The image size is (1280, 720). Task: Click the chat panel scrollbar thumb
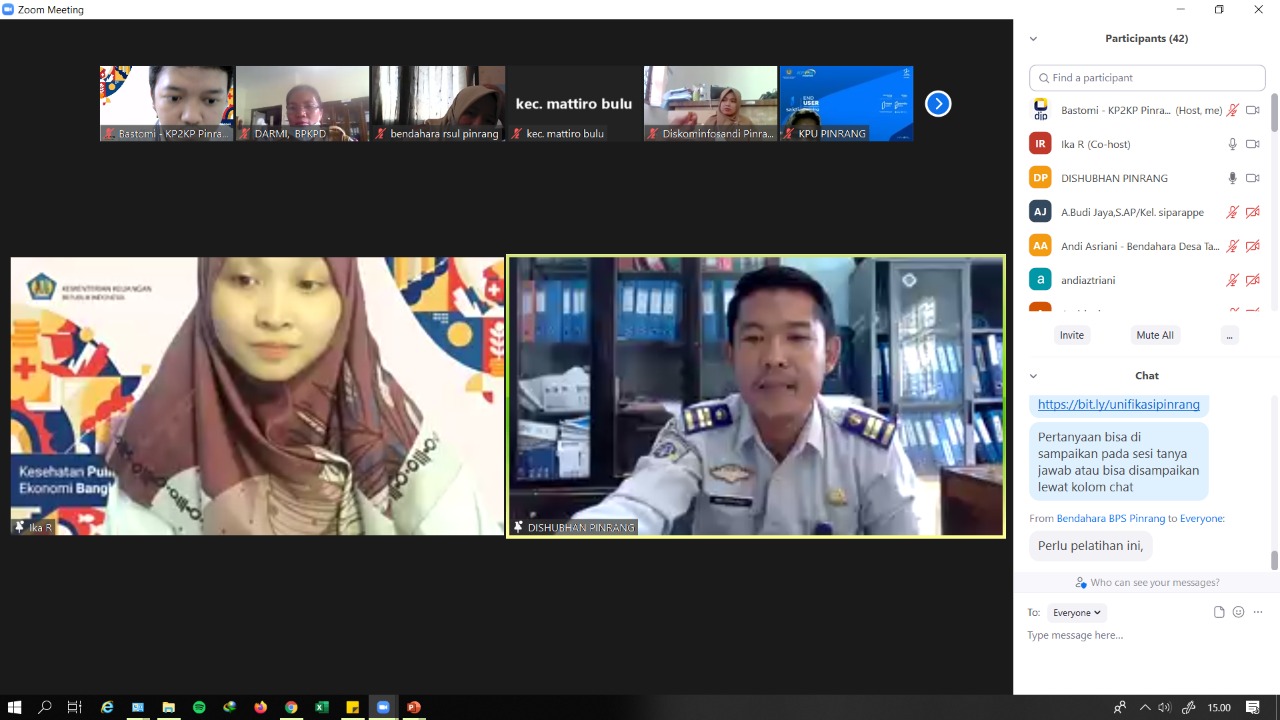(1274, 560)
